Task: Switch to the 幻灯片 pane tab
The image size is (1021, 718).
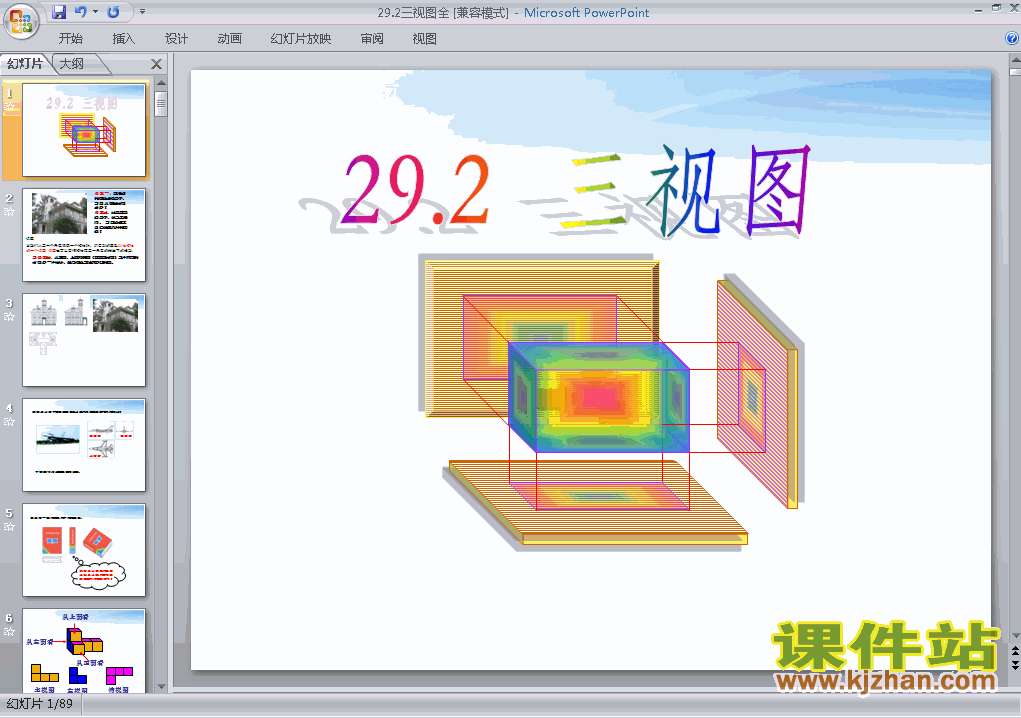Action: [x=25, y=64]
